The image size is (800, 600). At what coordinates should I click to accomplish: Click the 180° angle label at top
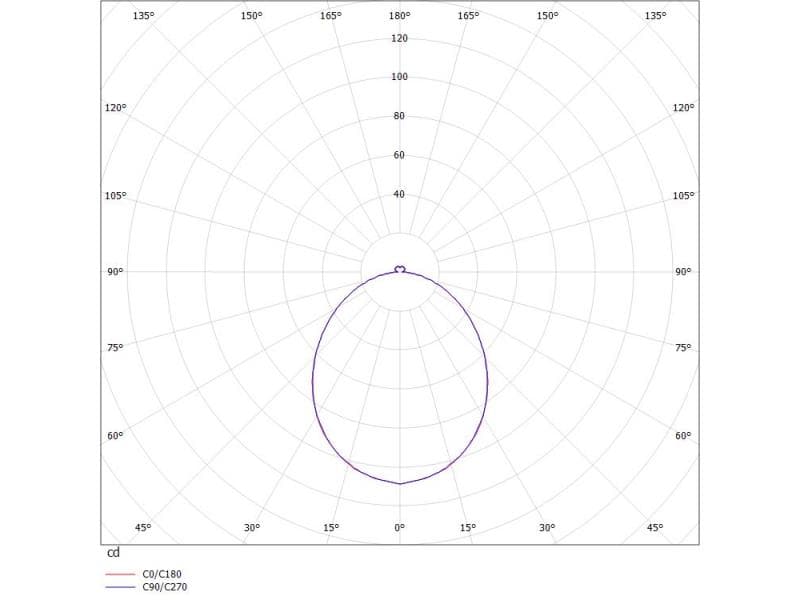point(399,16)
